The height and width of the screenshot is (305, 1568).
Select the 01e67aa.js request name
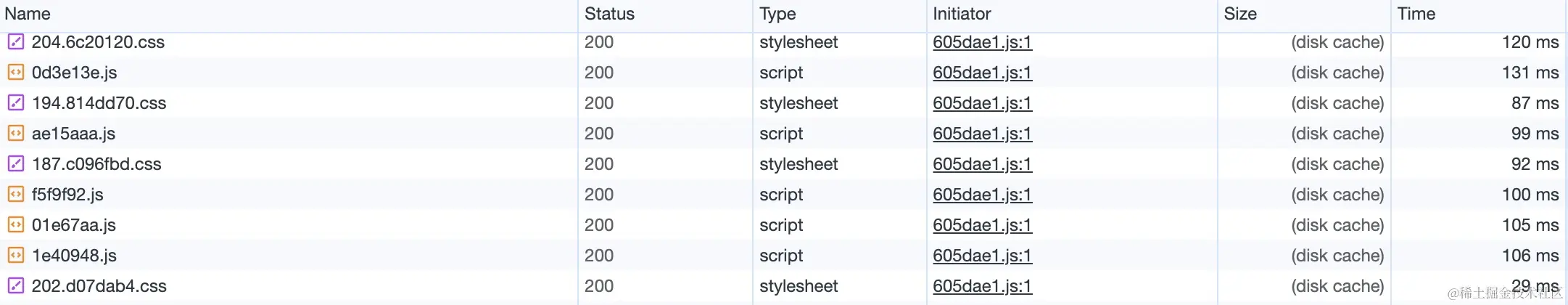pyautogui.click(x=74, y=225)
